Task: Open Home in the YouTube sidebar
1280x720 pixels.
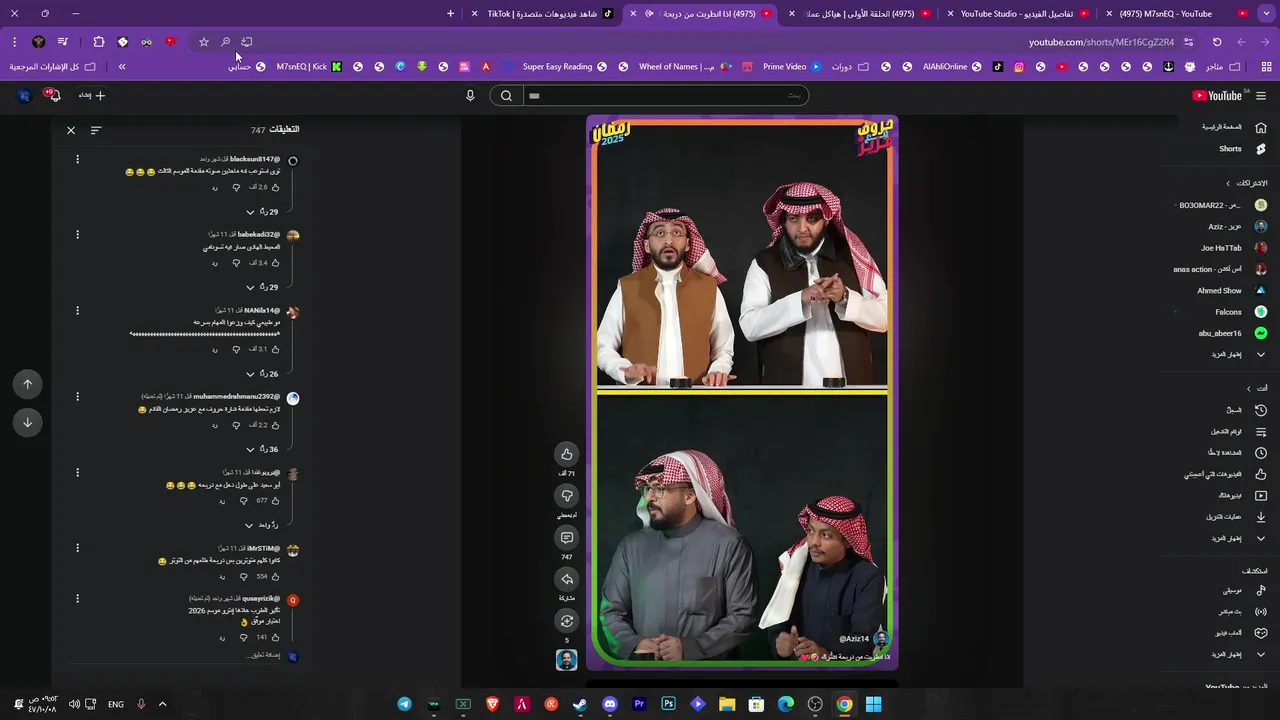Action: pos(1234,127)
